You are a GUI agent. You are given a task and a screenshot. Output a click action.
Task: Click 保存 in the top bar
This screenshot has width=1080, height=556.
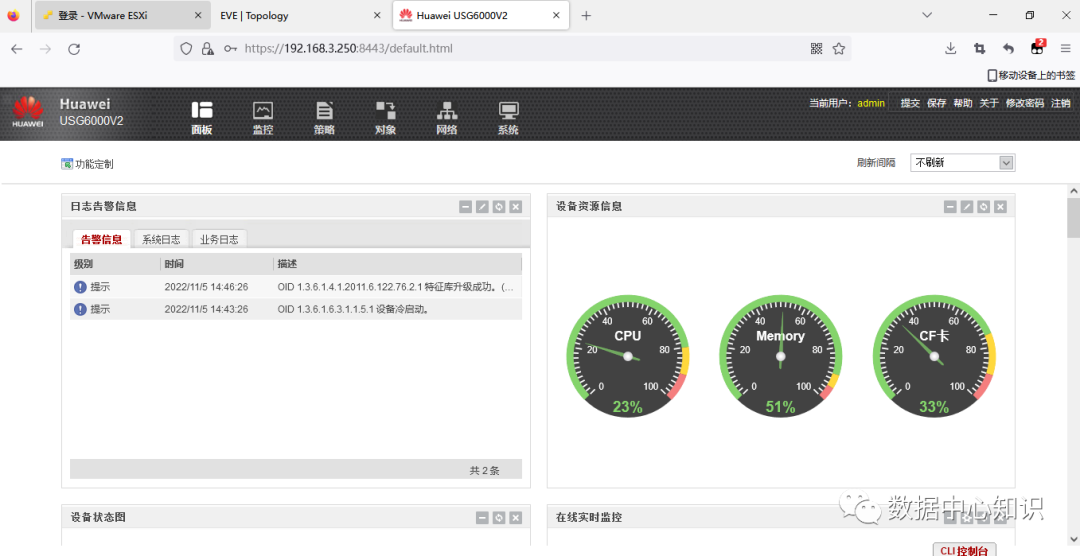[936, 103]
